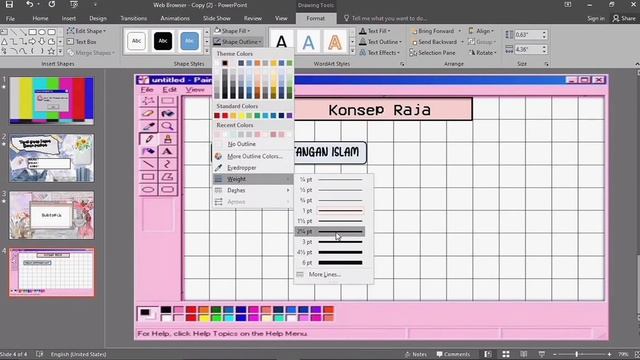Select the 2¼ pt line weight

pyautogui.click(x=330, y=231)
